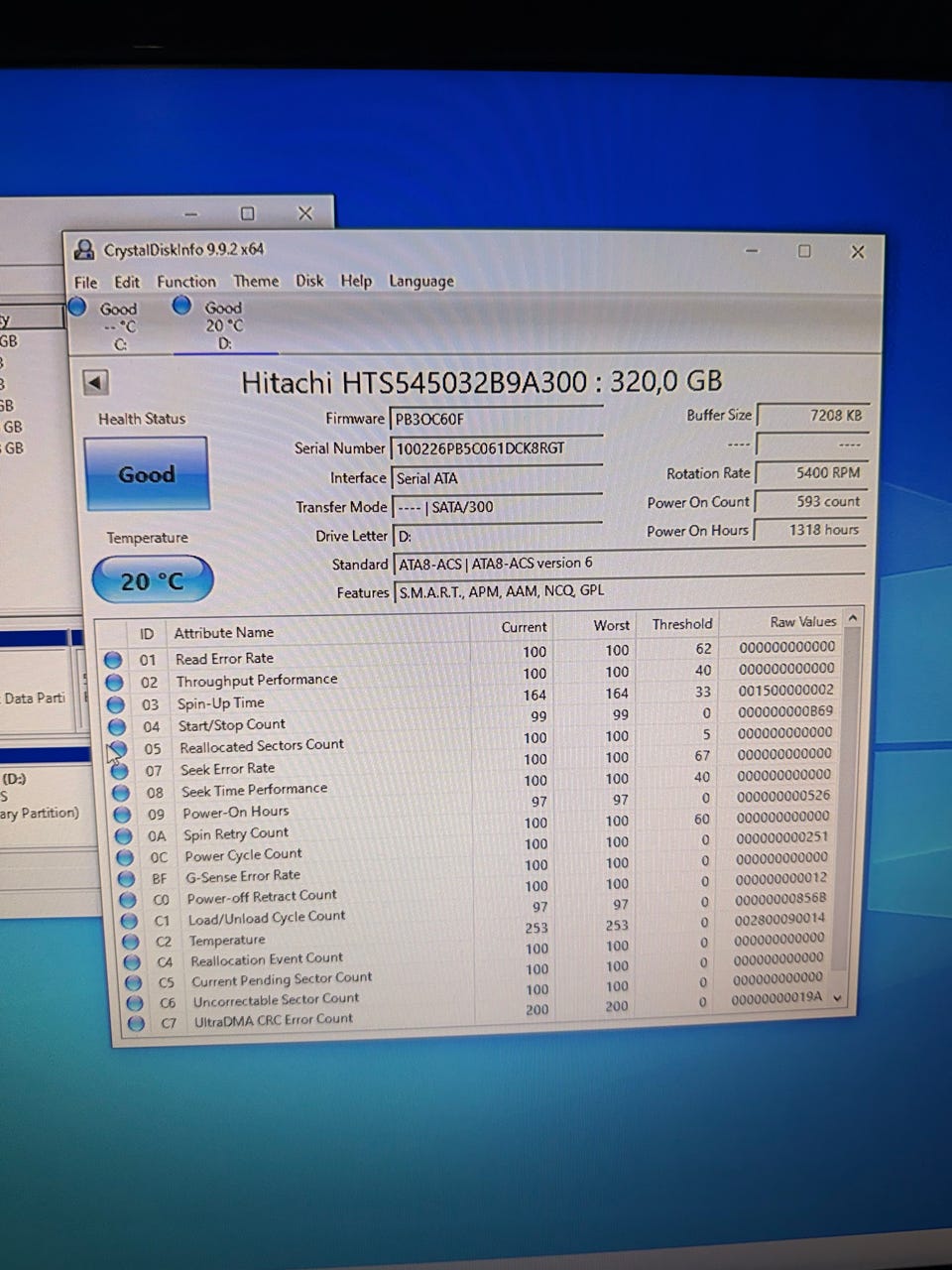Screen dimensions: 952x1270
Task: Open the Disk menu
Action: 309,281
